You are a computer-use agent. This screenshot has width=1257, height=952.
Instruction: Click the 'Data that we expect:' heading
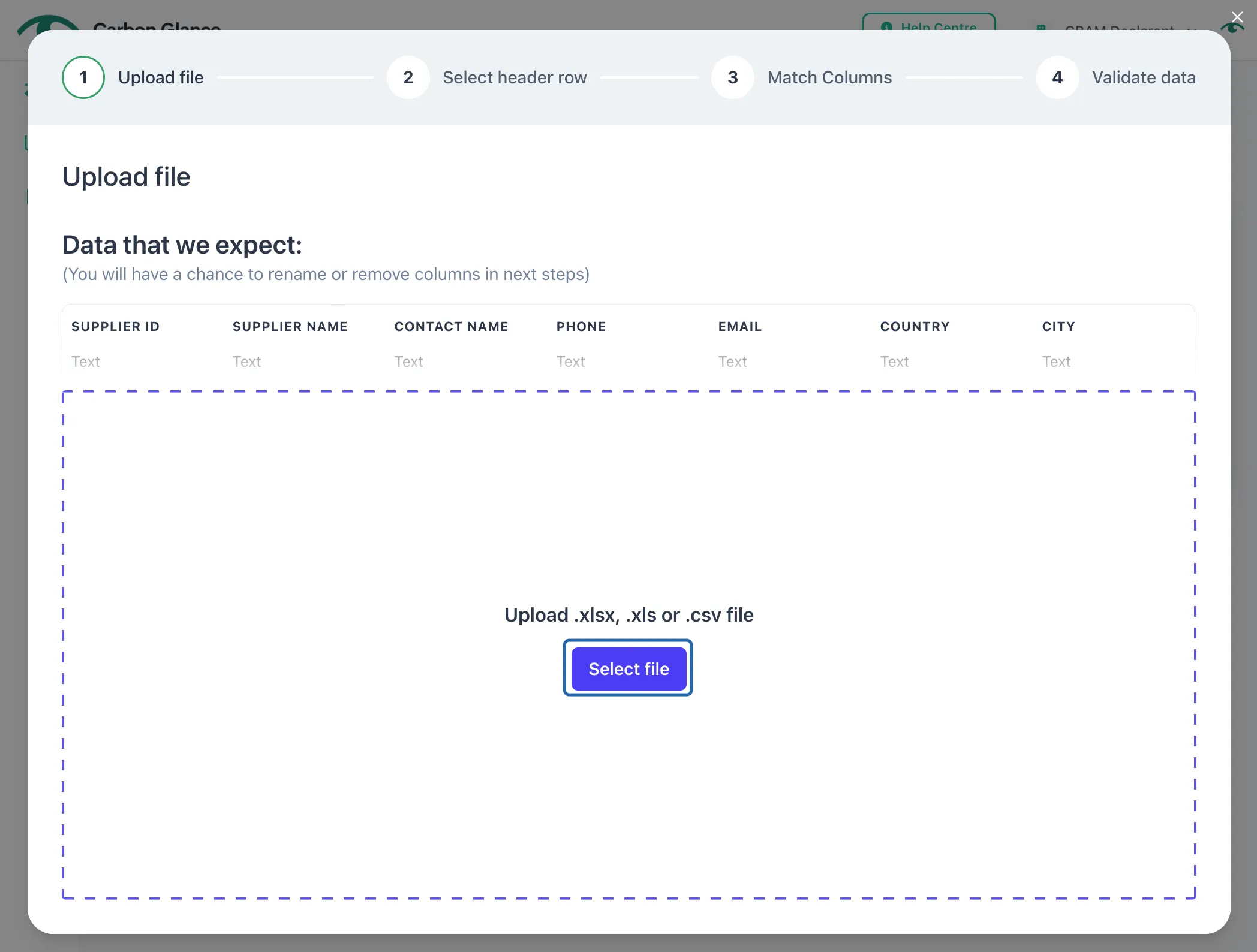tap(182, 245)
